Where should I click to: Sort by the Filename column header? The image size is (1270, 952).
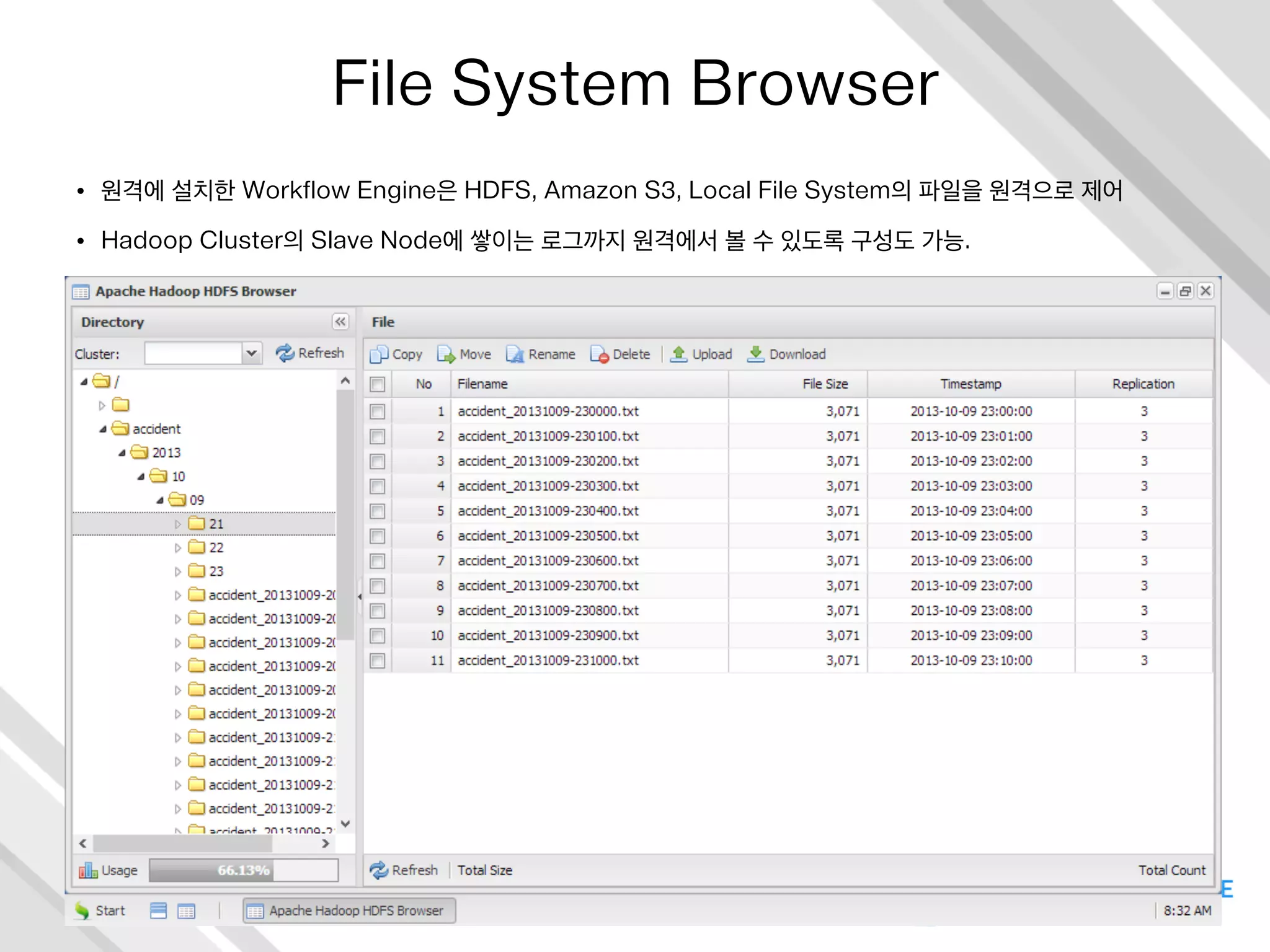[589, 384]
